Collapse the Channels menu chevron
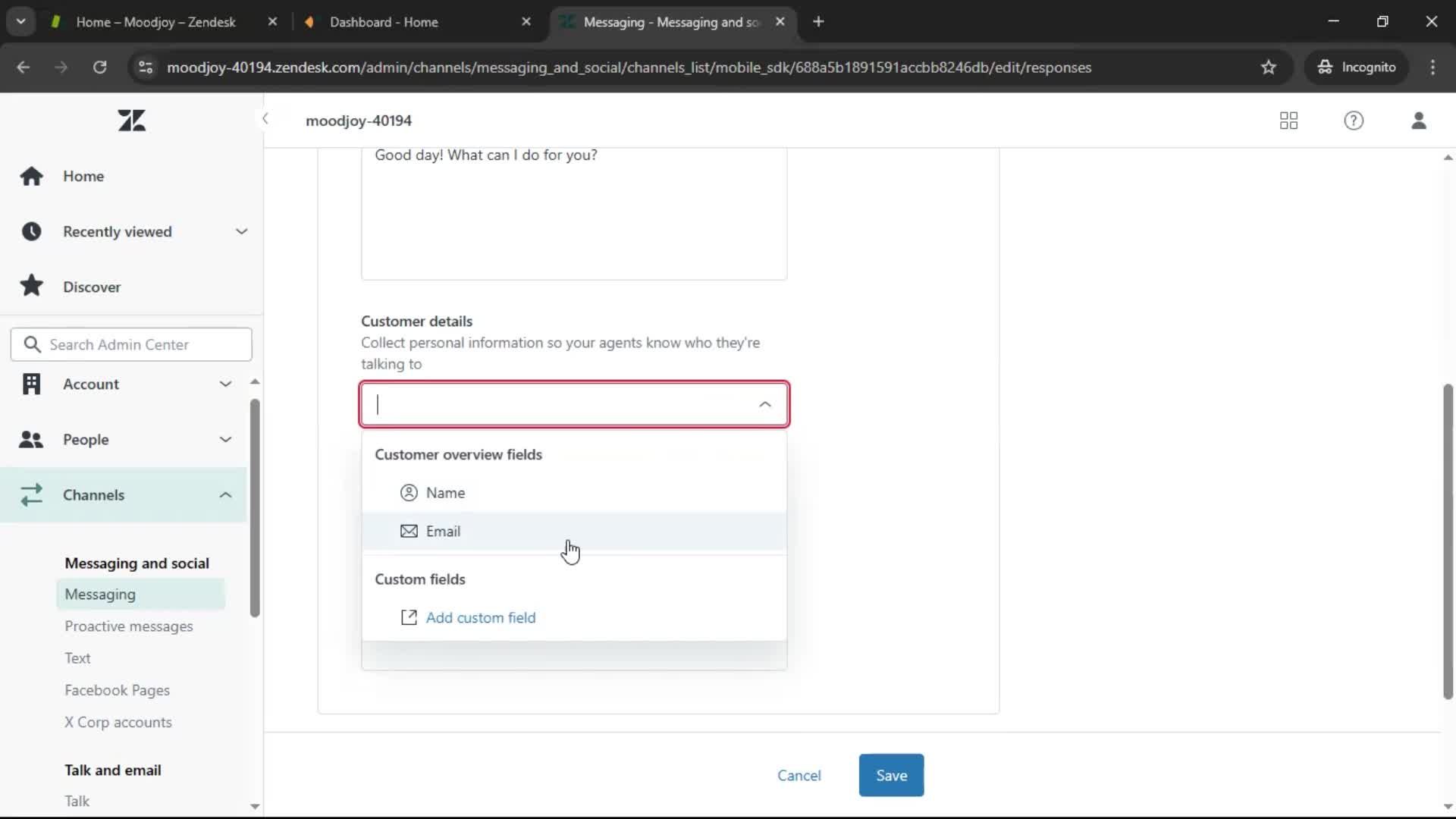This screenshot has height=819, width=1456. 225,494
